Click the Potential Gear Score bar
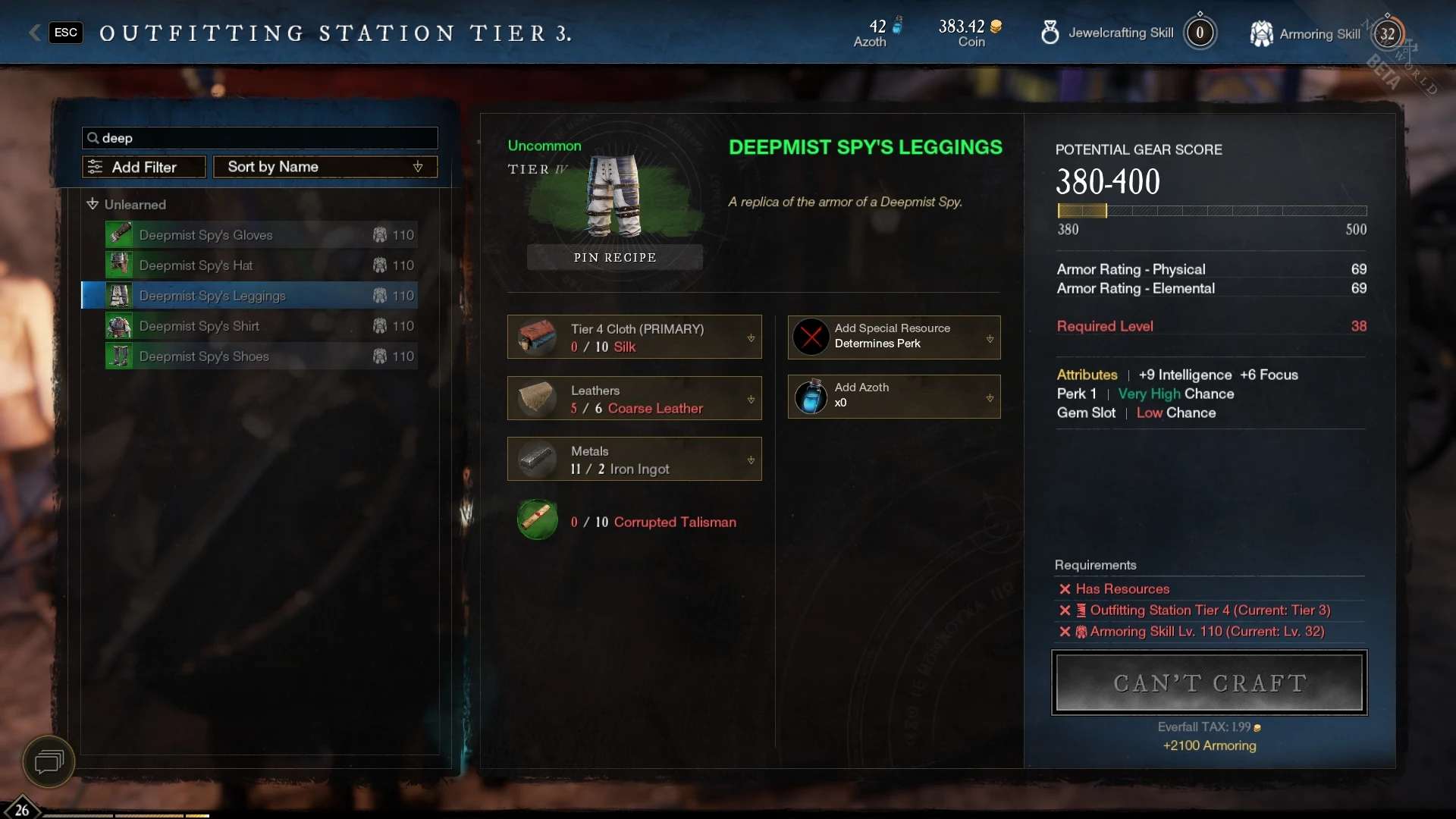The image size is (1456, 819). tap(1212, 211)
